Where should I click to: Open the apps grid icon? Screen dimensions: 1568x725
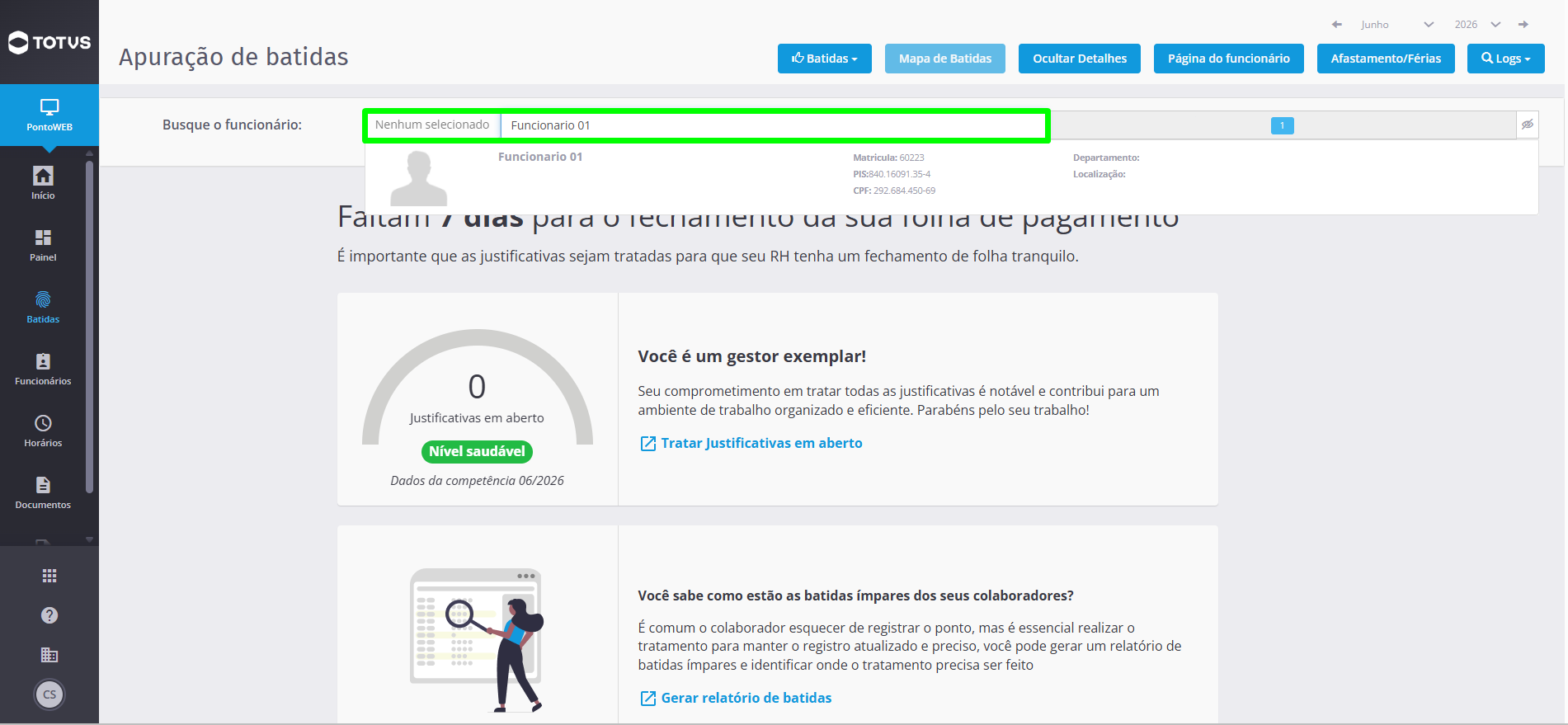(x=49, y=576)
